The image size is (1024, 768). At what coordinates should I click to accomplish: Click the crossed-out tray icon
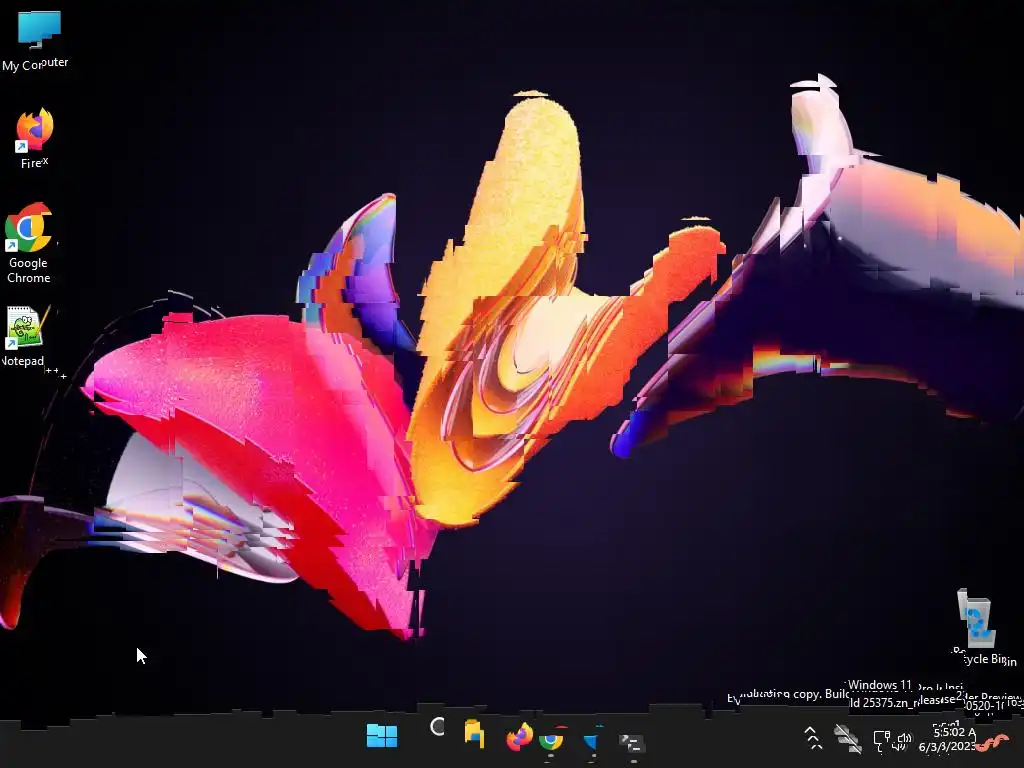tap(848, 739)
